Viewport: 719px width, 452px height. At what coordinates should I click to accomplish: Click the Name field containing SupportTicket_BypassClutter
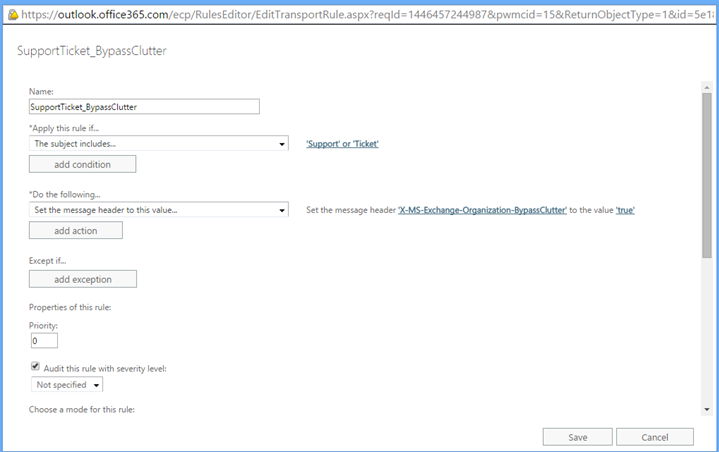(x=144, y=107)
